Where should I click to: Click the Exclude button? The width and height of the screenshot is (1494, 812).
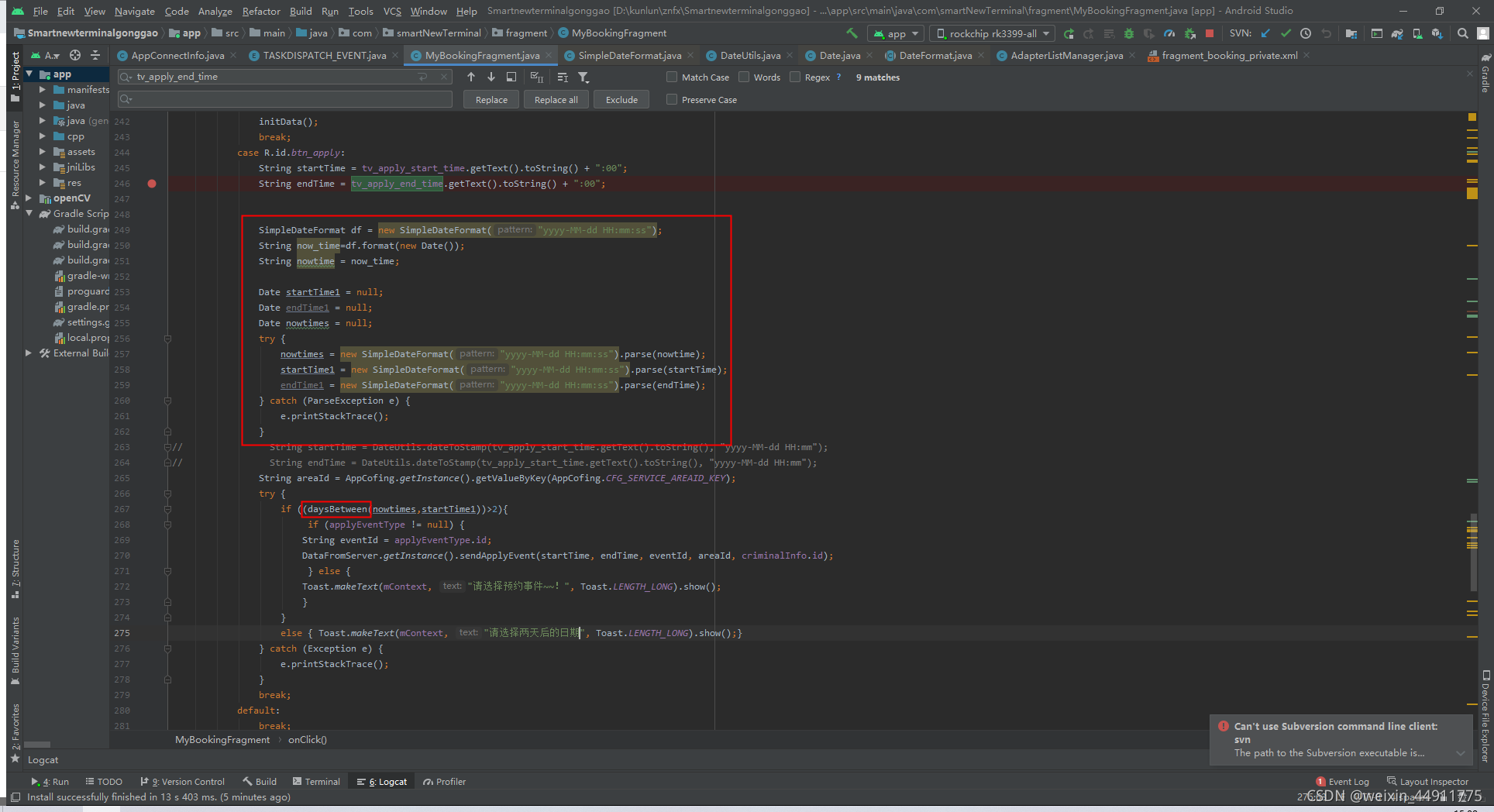tap(621, 99)
